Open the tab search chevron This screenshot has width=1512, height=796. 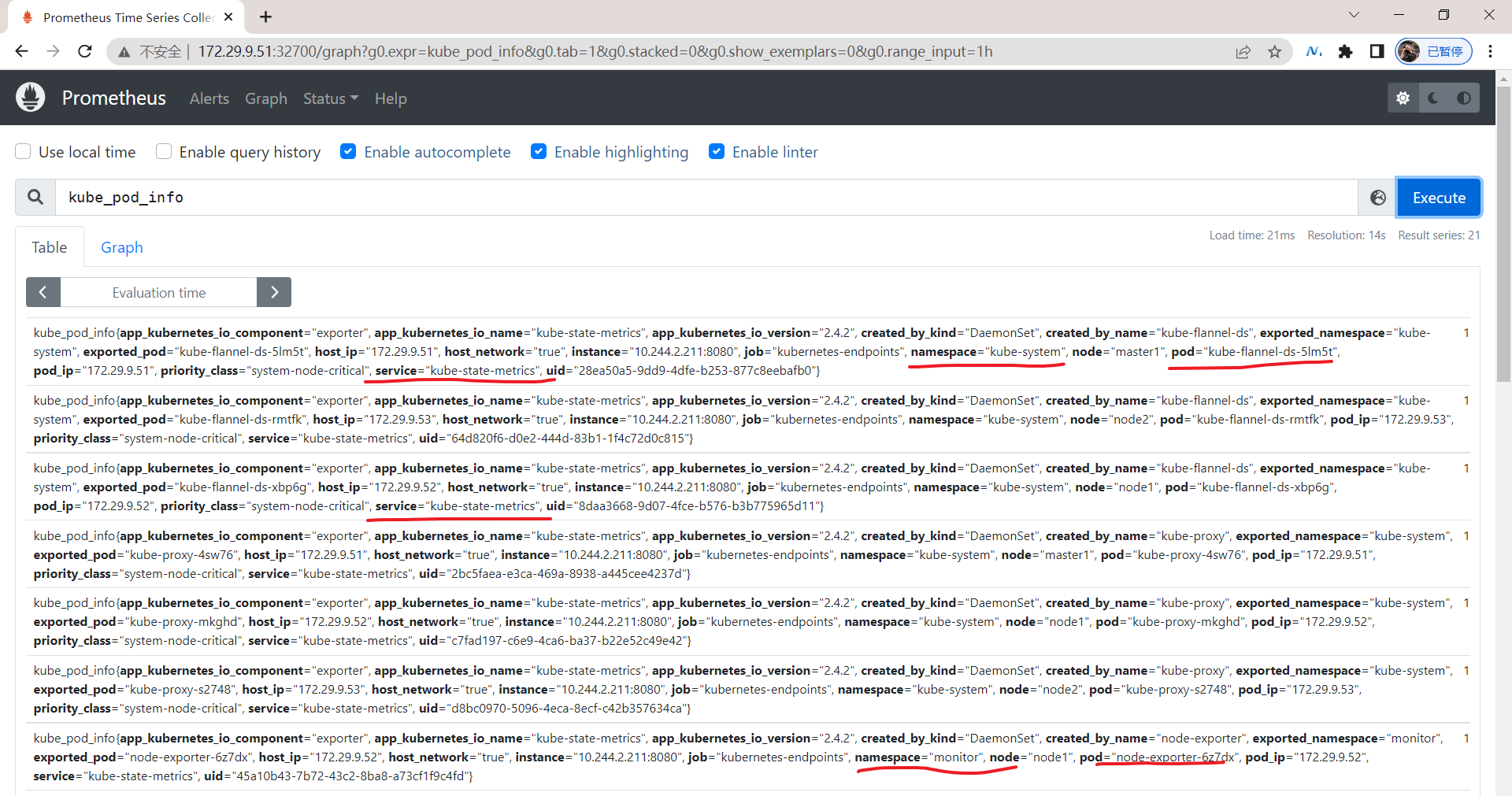[x=1354, y=15]
